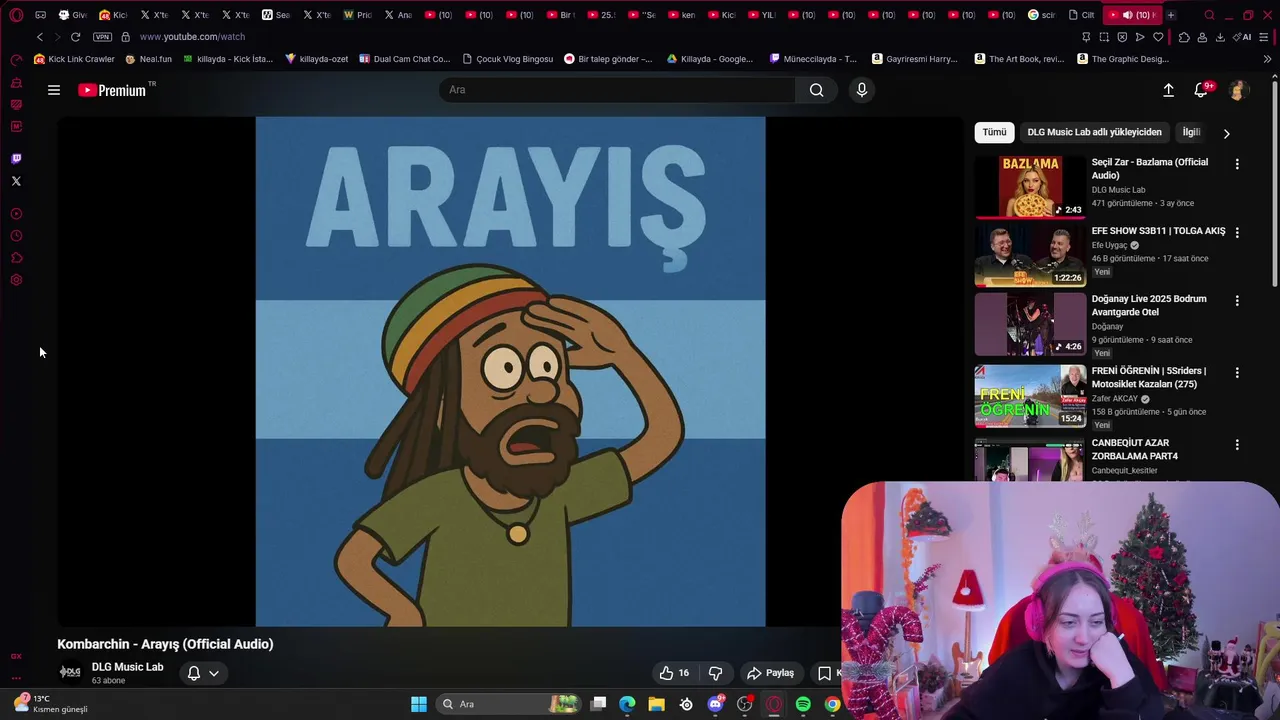Open options for CANBEQİUT AZAR video

click(x=1237, y=444)
